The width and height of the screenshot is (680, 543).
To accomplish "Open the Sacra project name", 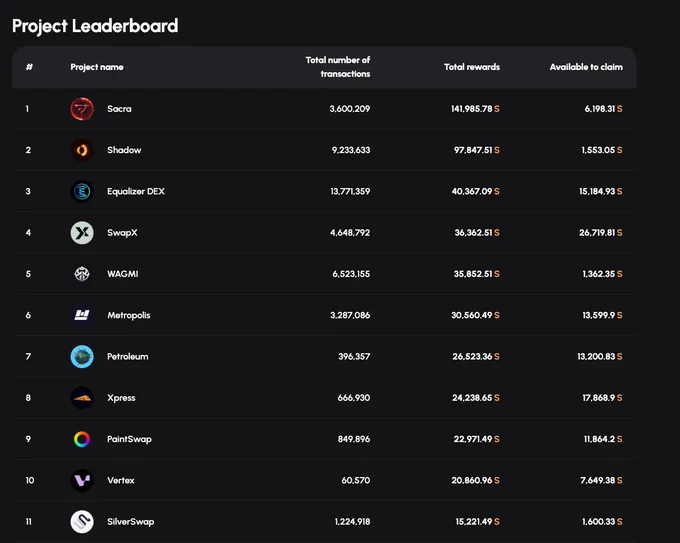I will click(119, 109).
